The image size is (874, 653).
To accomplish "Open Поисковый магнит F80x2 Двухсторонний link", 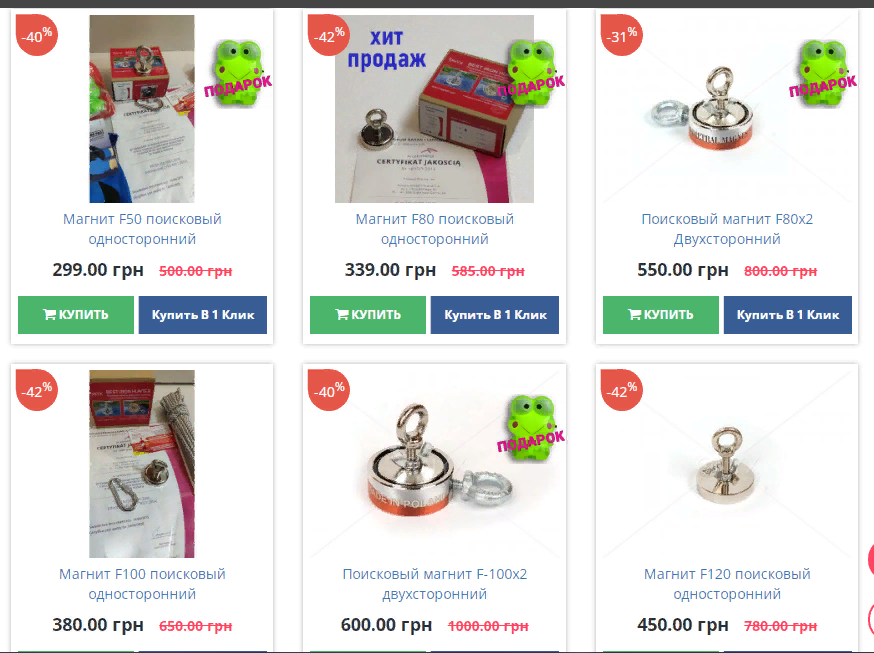I will [727, 229].
